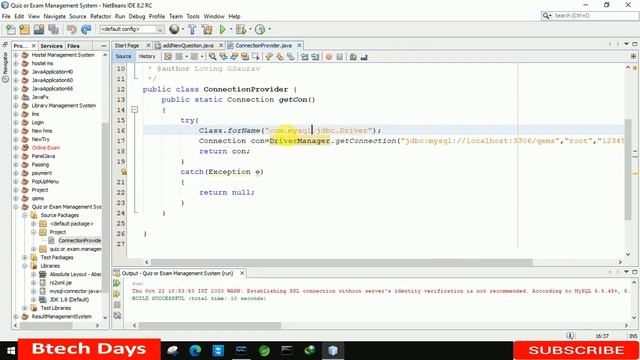Click the red Start Macro Recording icon
This screenshot has height=360, width=640.
click(x=329, y=57)
